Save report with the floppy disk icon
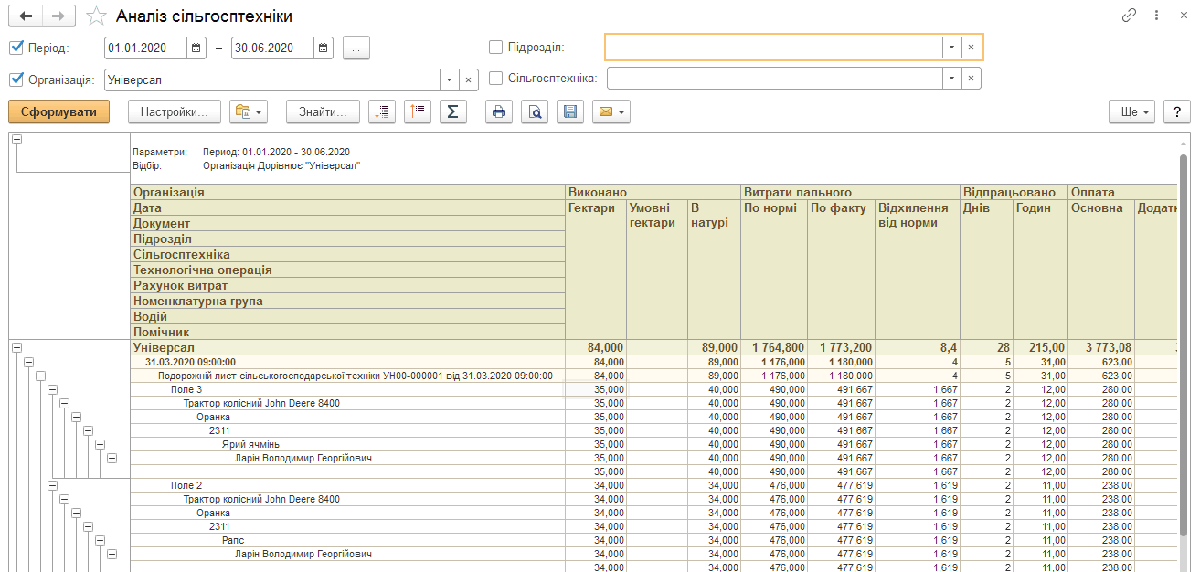This screenshot has height=572, width=1200. coord(570,112)
